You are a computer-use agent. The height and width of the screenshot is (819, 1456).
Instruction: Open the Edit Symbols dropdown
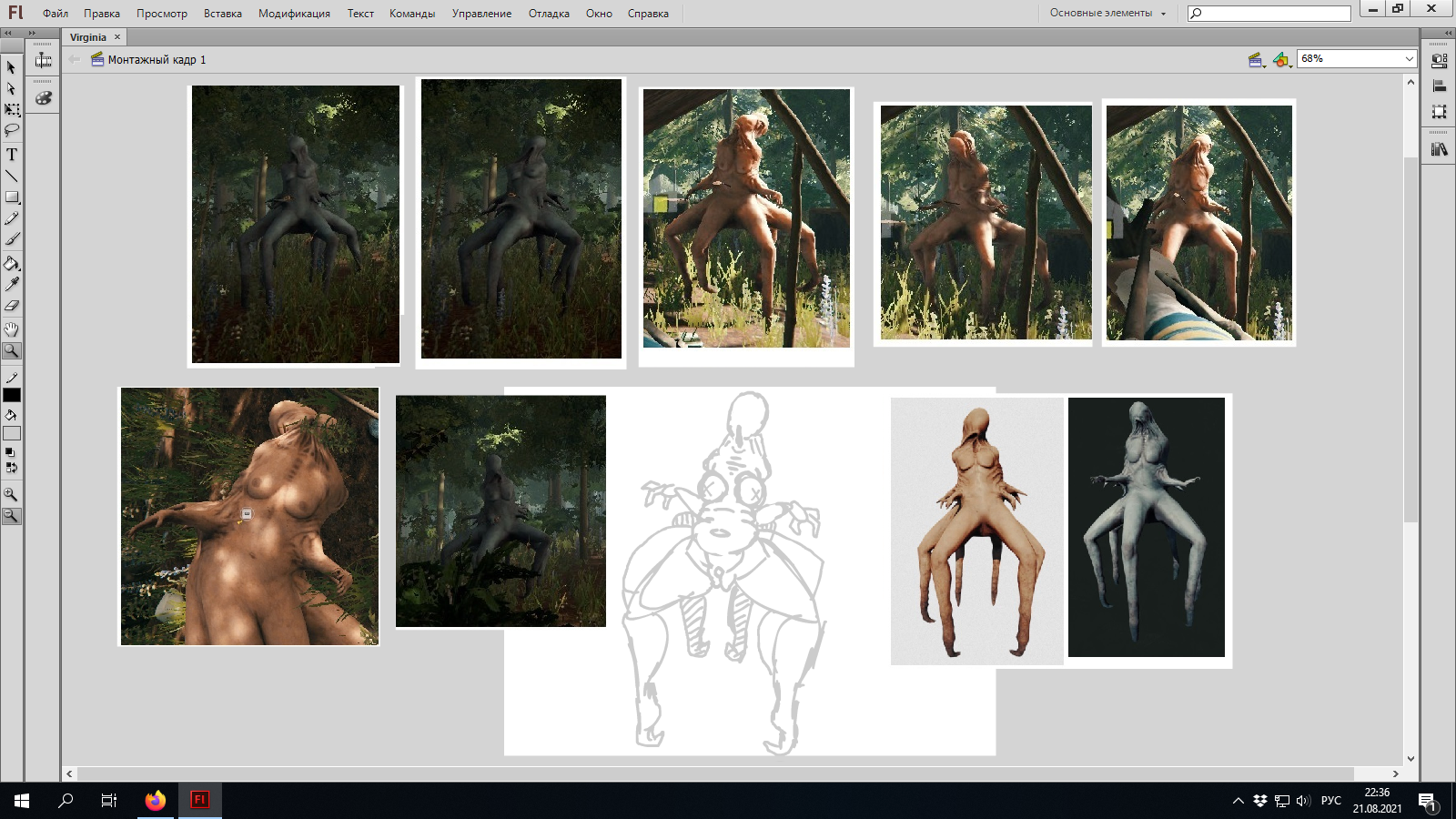1281,60
